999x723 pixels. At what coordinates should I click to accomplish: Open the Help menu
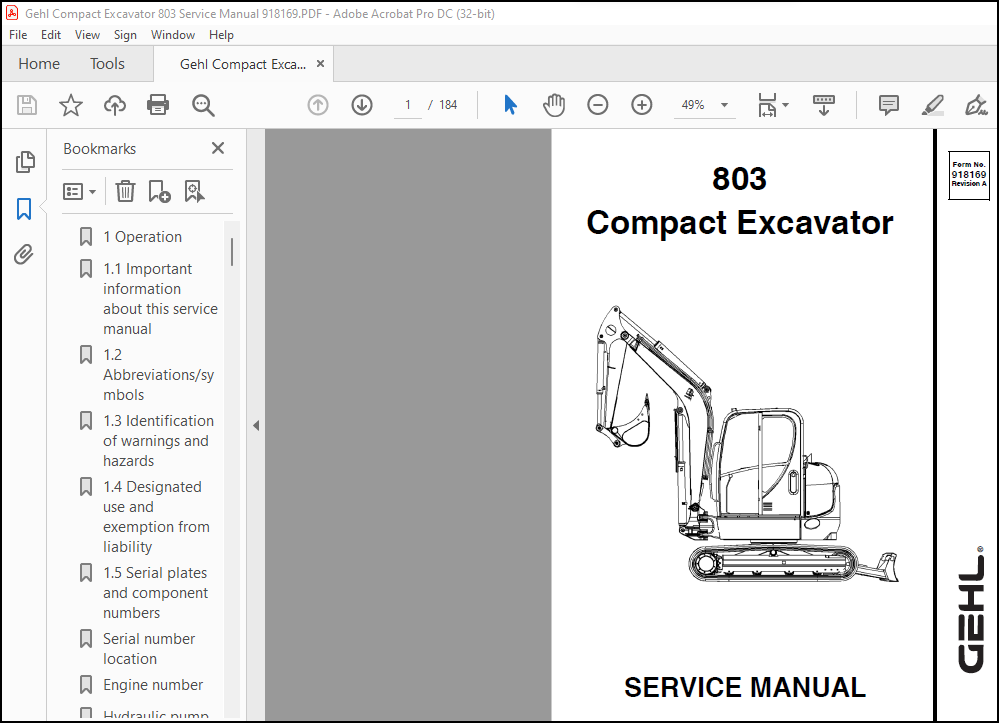[x=221, y=35]
